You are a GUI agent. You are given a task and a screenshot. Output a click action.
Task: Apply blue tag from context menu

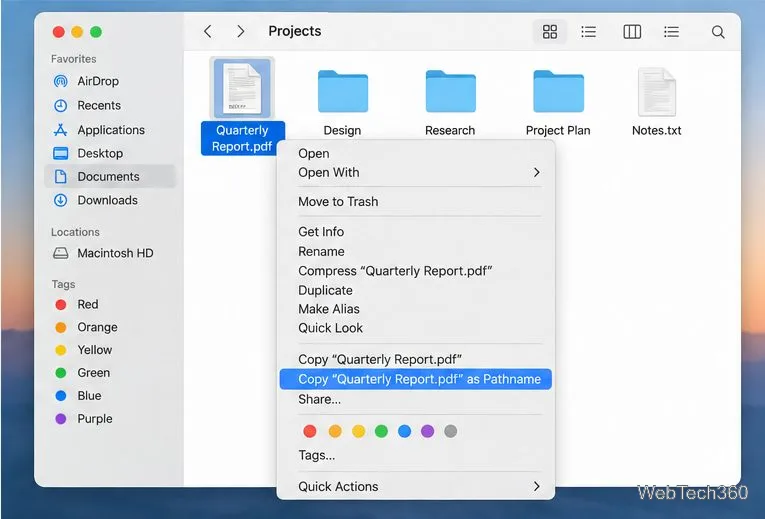pos(404,431)
